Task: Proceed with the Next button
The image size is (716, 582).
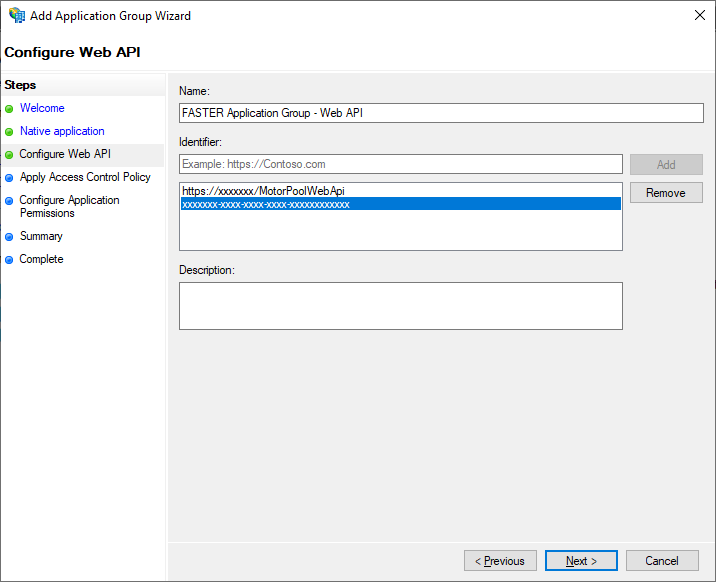Action: tap(581, 561)
